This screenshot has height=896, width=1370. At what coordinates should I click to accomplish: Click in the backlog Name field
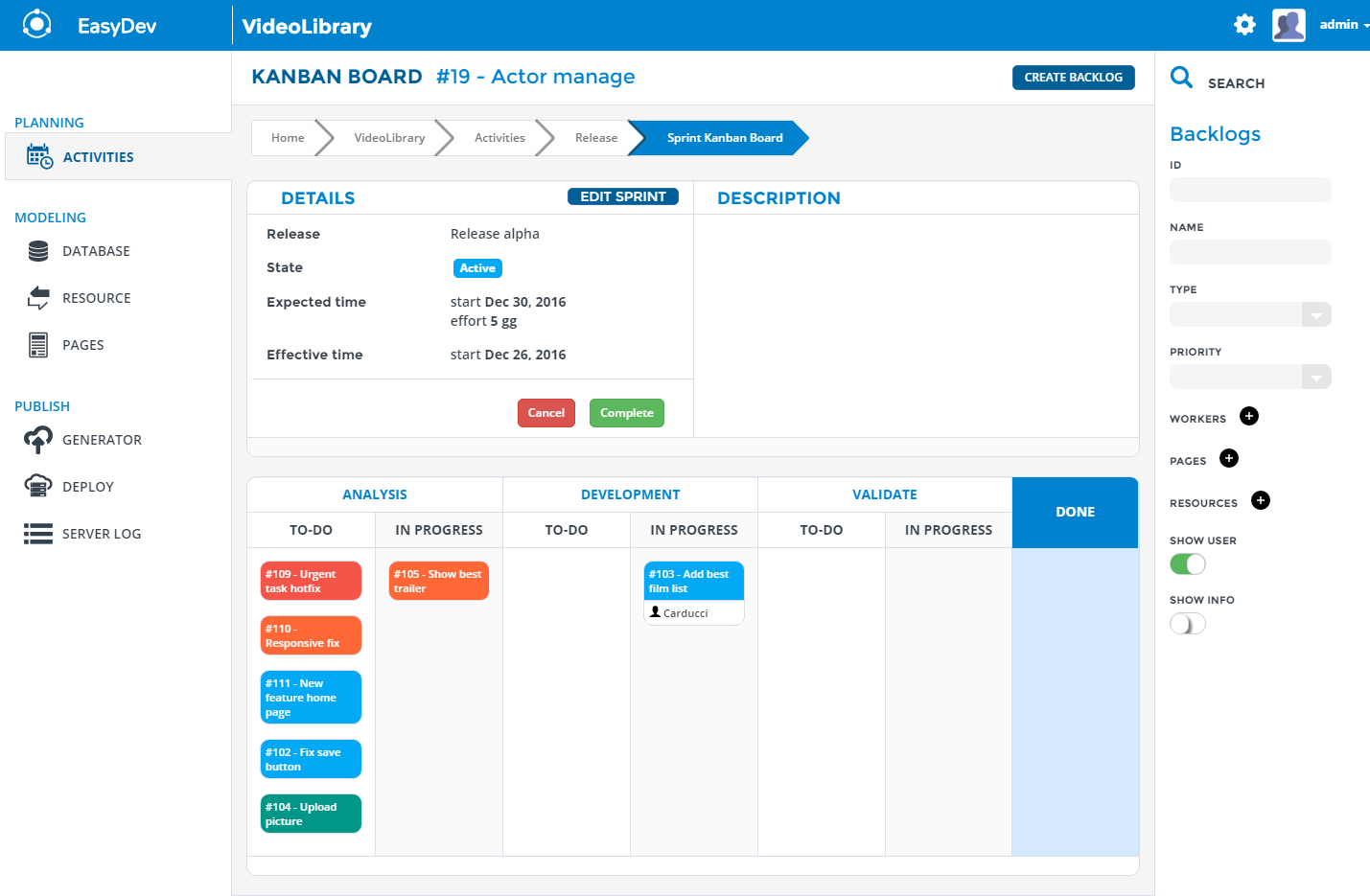tap(1250, 252)
